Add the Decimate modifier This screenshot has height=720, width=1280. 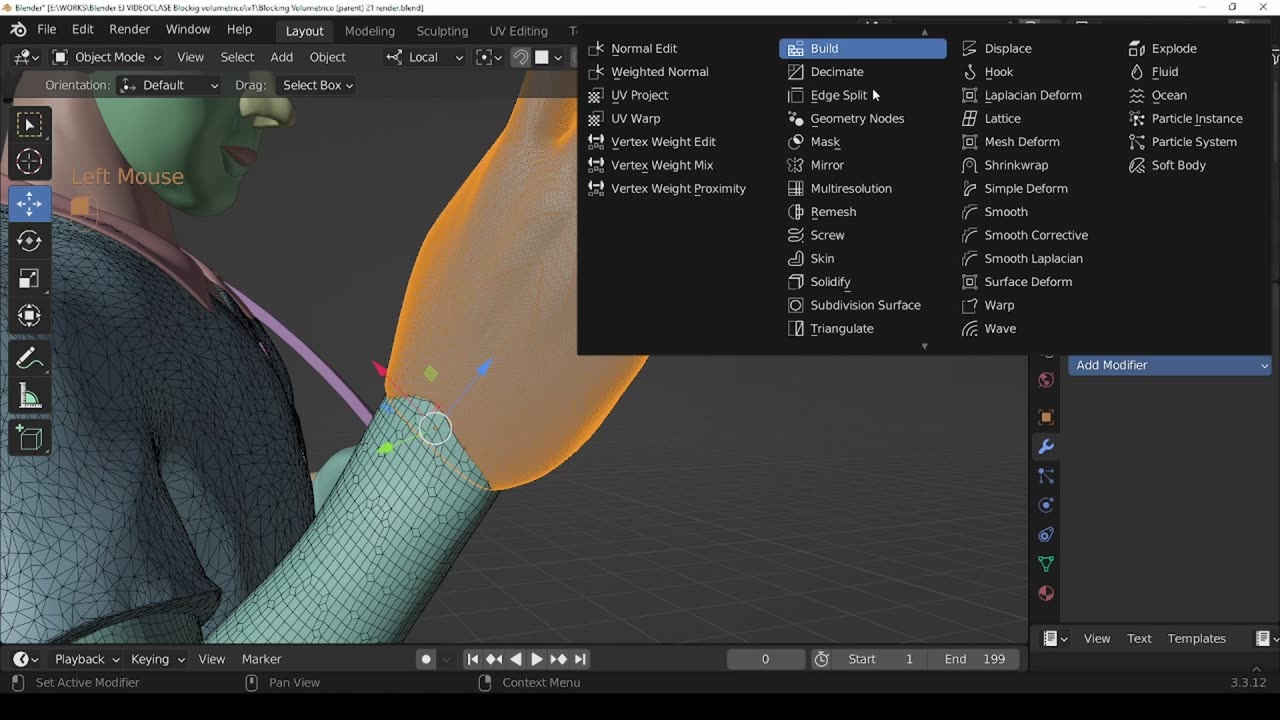(862, 72)
